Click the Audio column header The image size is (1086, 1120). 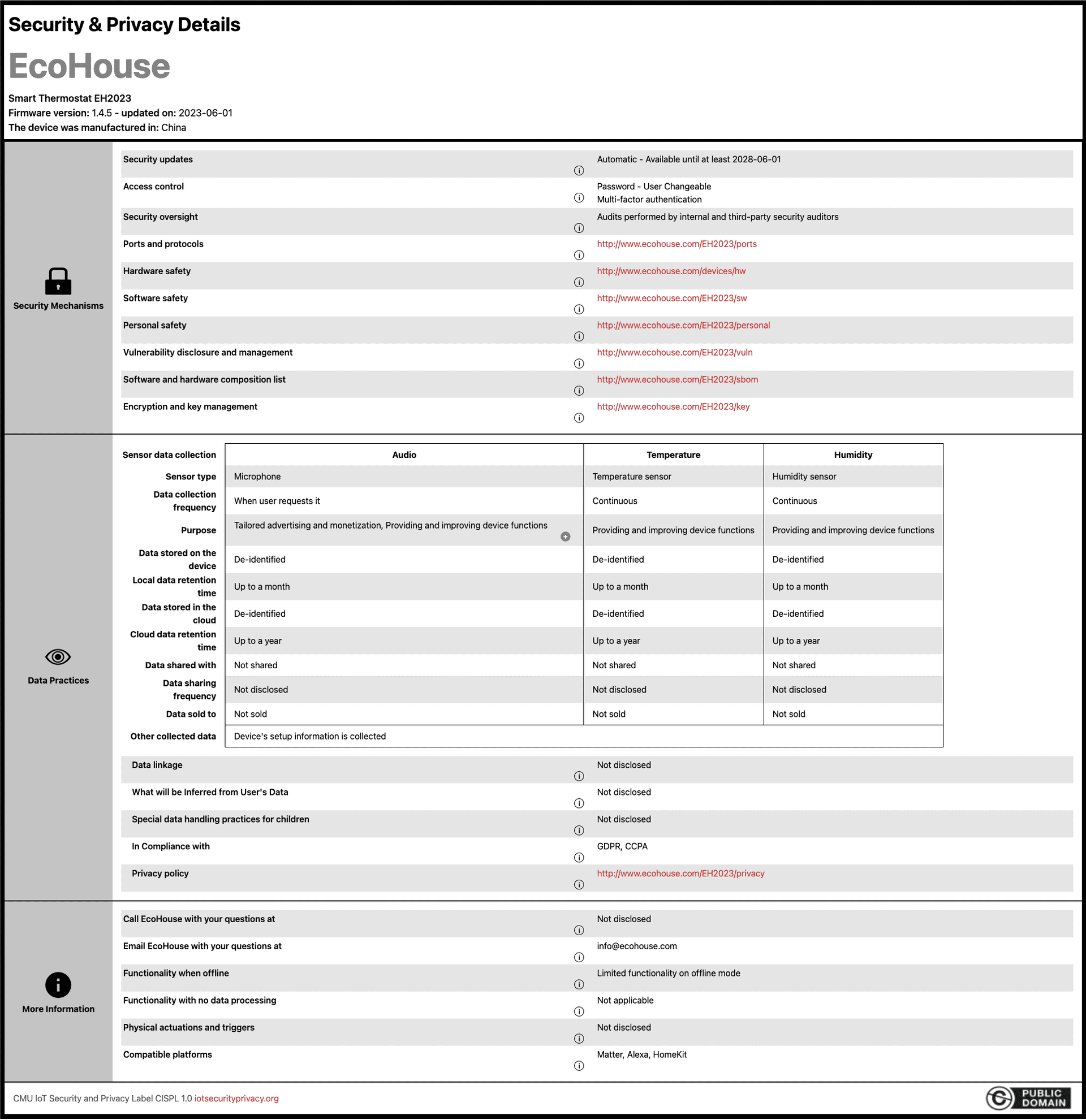[x=404, y=455]
